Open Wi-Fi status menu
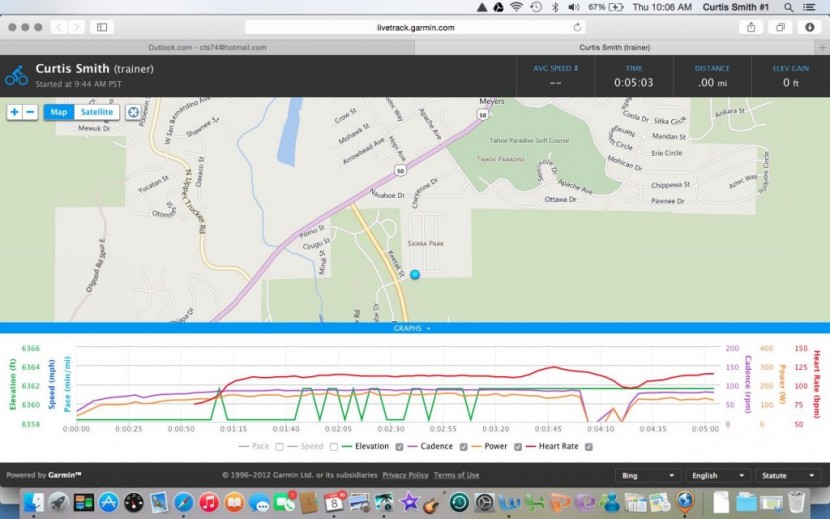Screen dimensions: 830x519 516,7
